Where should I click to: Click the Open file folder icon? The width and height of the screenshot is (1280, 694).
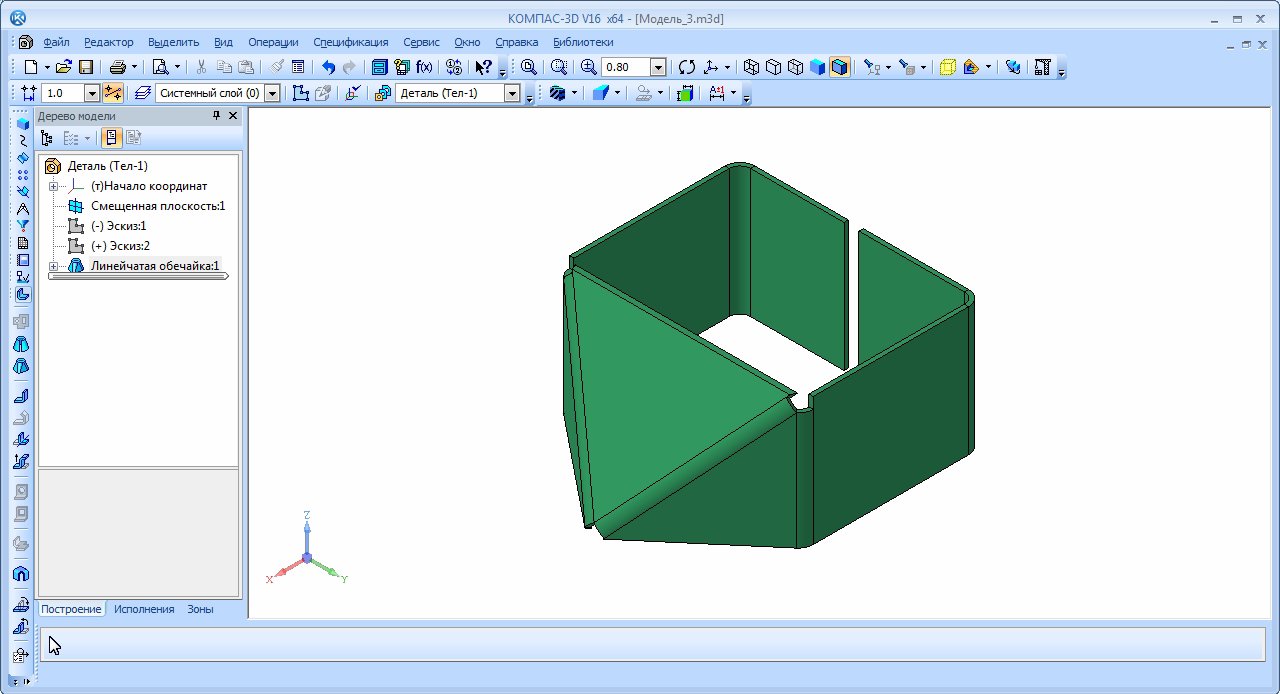click(64, 67)
